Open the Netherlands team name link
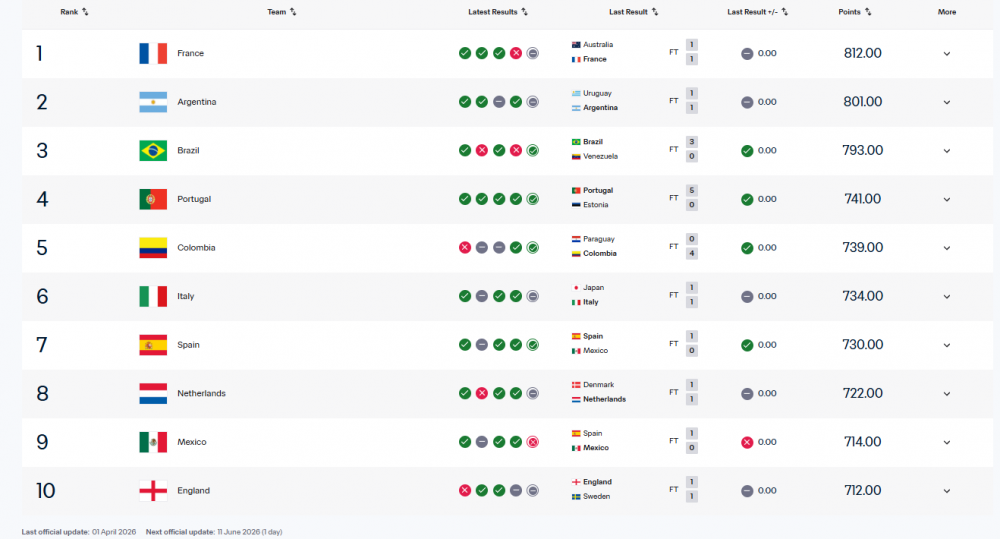This screenshot has height=539, width=1000. tap(202, 394)
